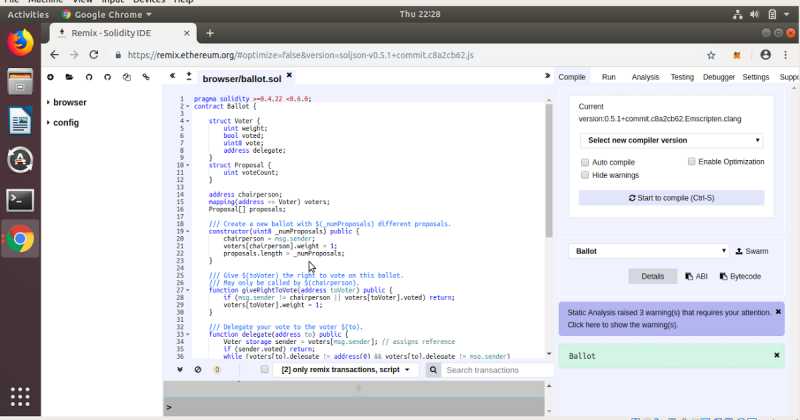Click the pending transactions counter badge
This screenshot has width=800, height=420.
tap(217, 369)
